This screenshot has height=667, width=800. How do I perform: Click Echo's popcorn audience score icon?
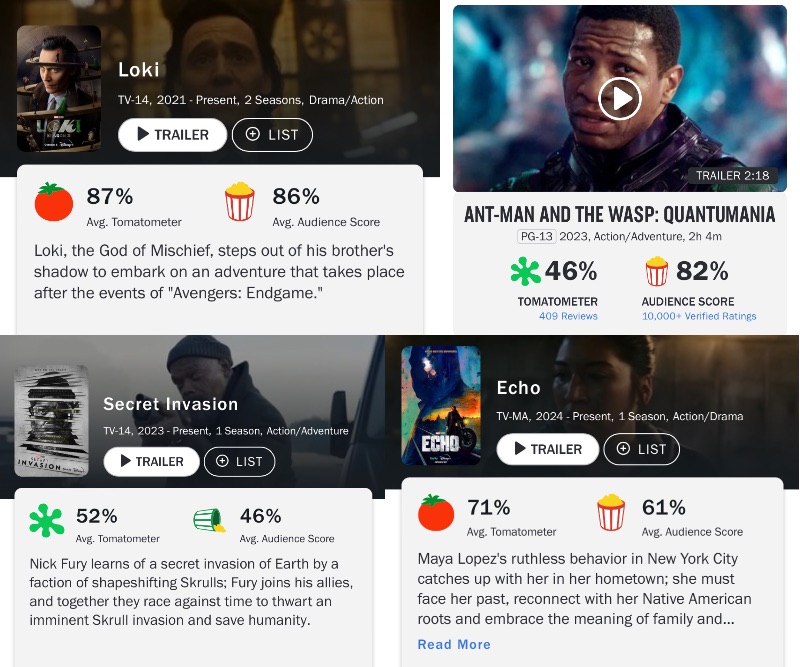tap(611, 513)
